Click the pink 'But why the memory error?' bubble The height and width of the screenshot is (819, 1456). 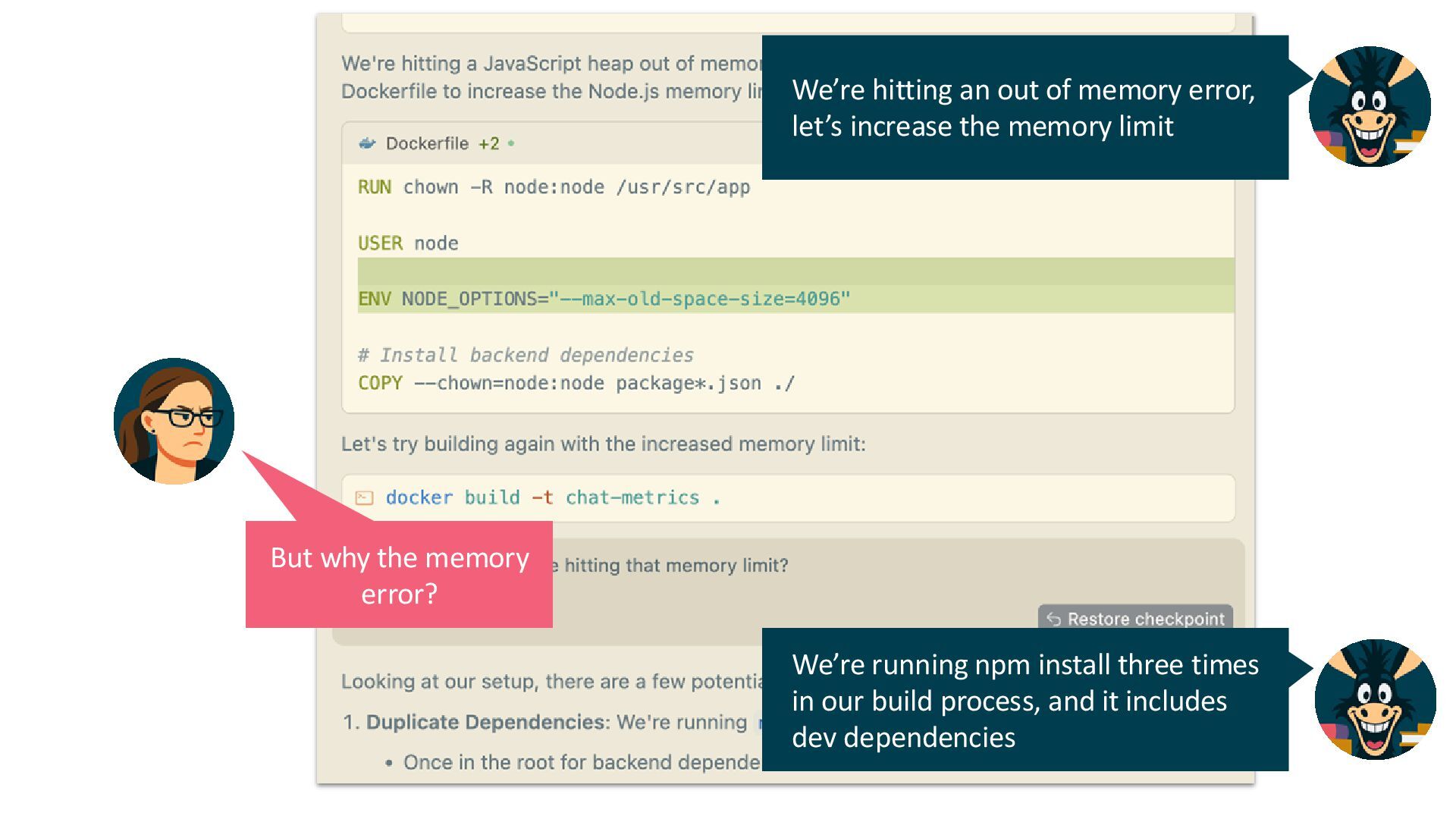pyautogui.click(x=399, y=575)
